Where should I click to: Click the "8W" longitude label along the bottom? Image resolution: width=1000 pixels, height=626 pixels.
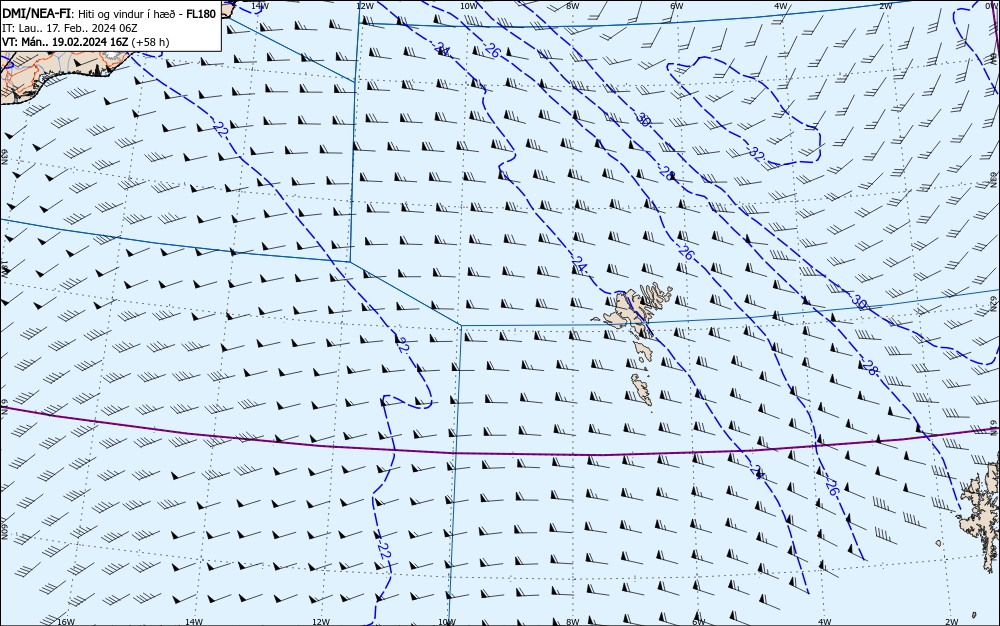pos(573,622)
